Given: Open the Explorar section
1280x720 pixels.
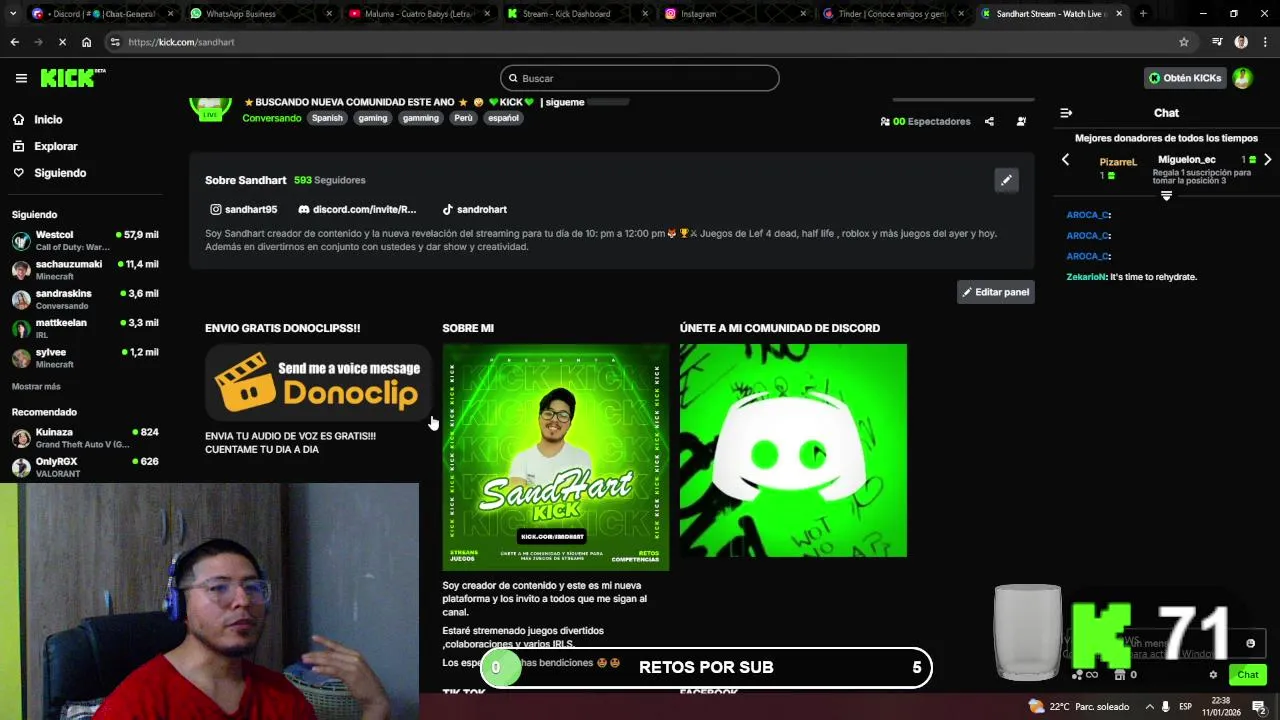Looking at the screenshot, I should click(55, 146).
